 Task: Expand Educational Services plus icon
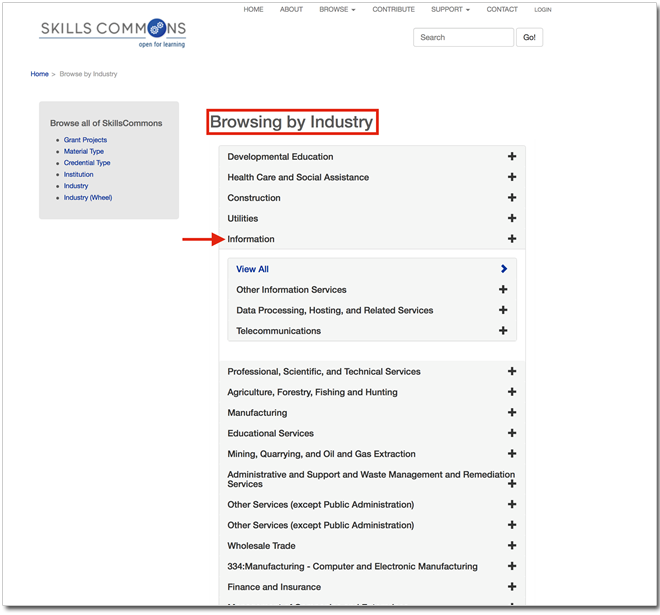click(x=512, y=434)
